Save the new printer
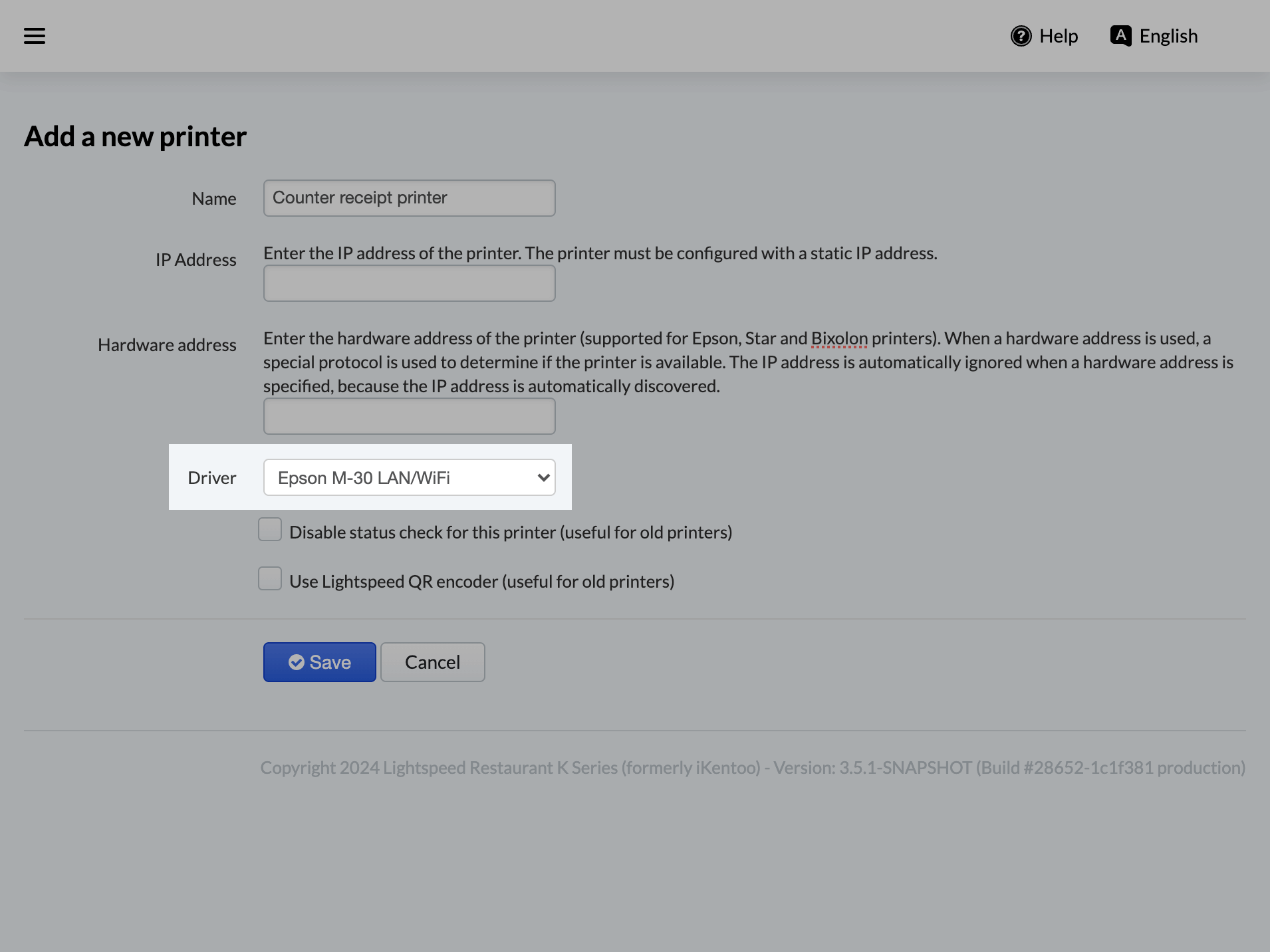The image size is (1270, 952). [320, 662]
